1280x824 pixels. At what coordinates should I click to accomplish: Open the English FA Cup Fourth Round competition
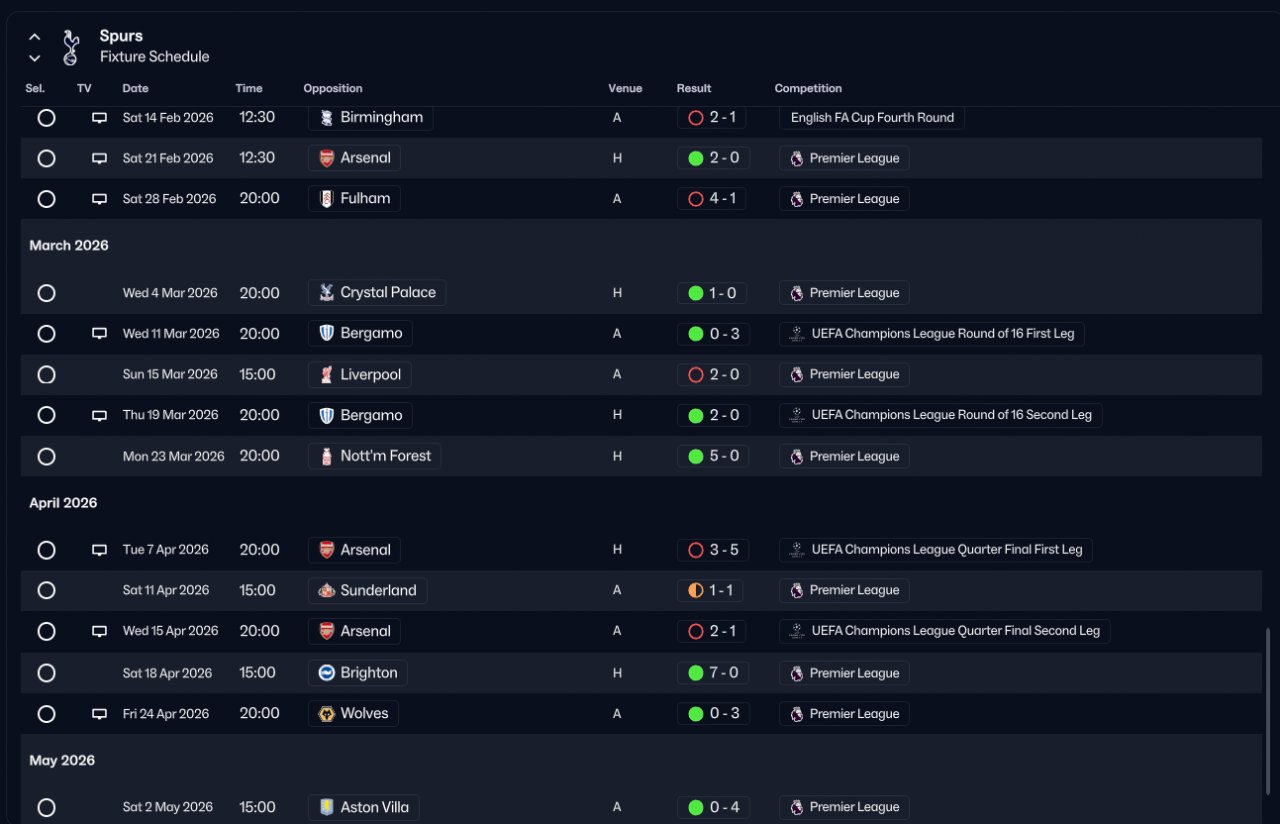[x=871, y=118]
